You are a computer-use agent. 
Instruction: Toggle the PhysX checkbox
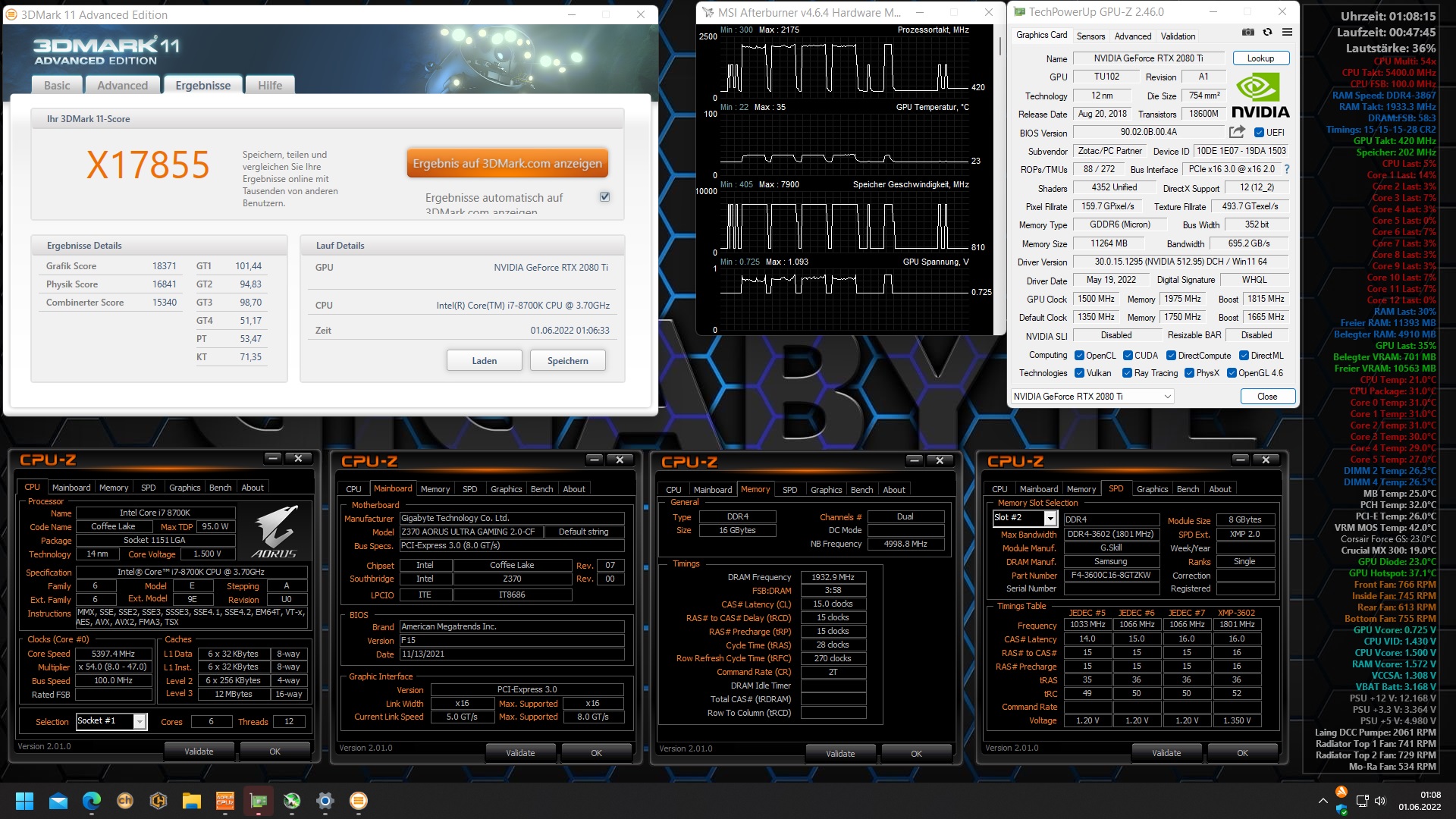pyautogui.click(x=1189, y=372)
